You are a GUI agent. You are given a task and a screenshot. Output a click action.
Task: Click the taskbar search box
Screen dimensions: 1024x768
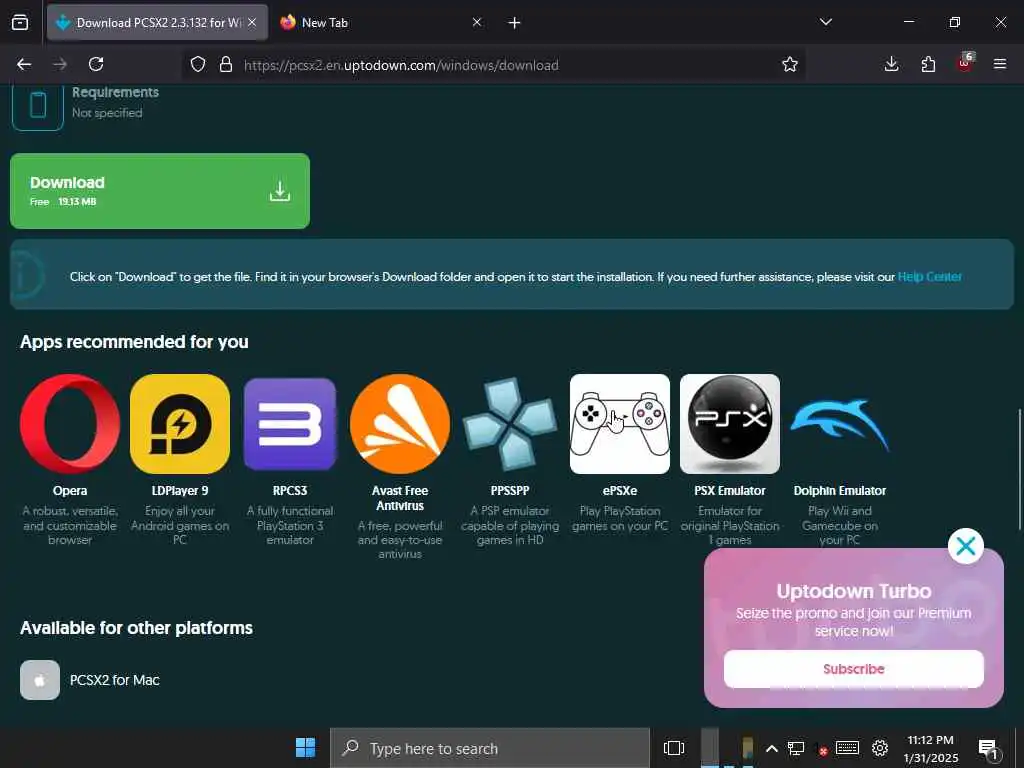[x=490, y=748]
